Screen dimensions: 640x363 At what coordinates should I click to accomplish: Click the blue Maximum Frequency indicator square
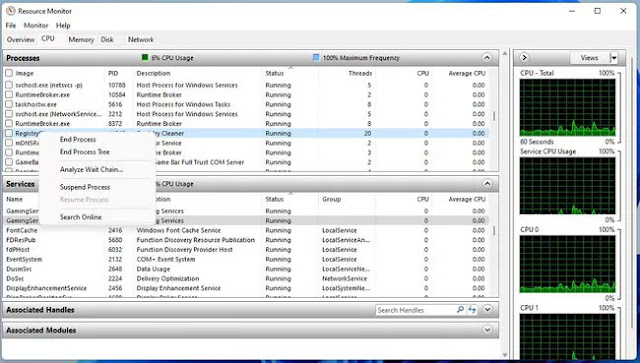tap(316, 58)
